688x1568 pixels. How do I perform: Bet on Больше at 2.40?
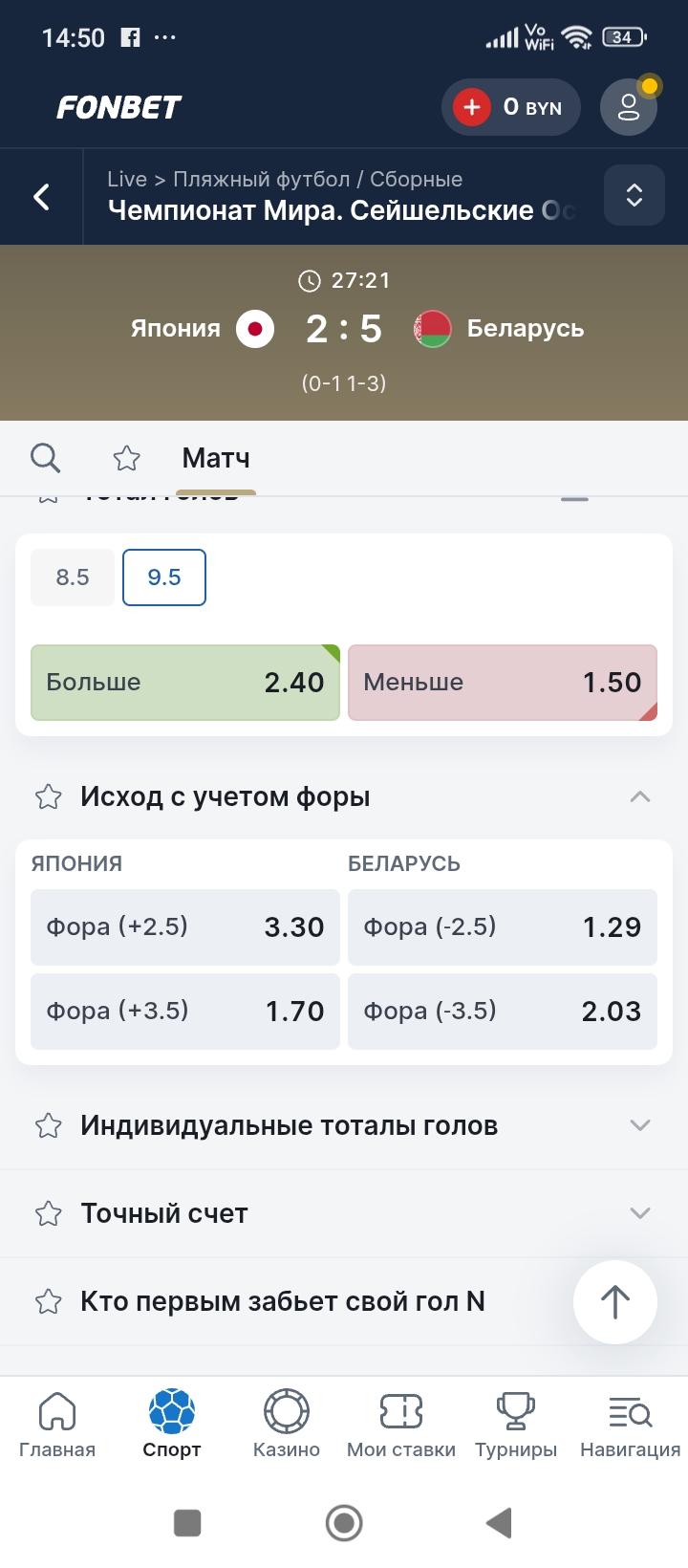tap(185, 683)
